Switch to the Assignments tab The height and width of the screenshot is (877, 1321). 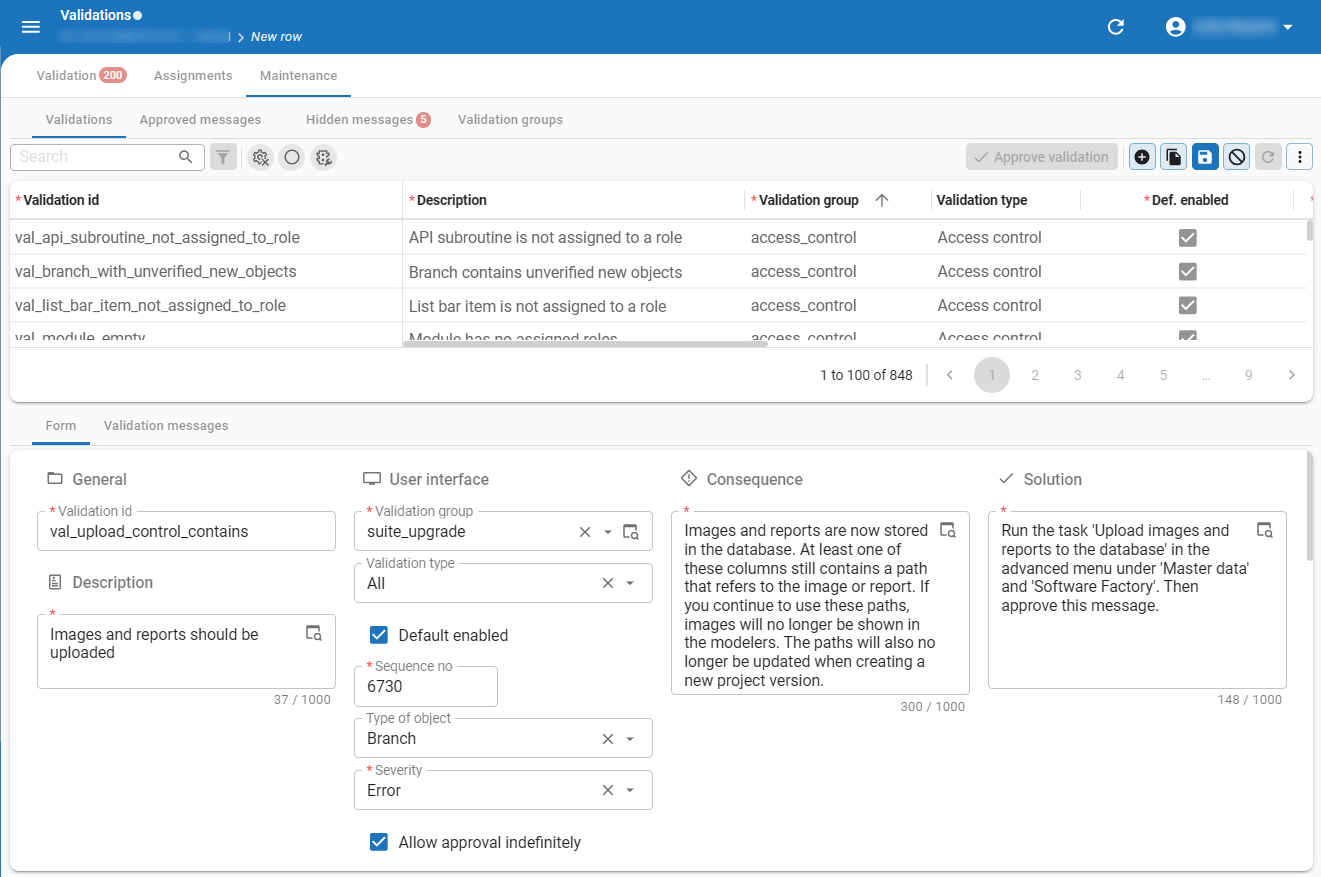[x=193, y=76]
